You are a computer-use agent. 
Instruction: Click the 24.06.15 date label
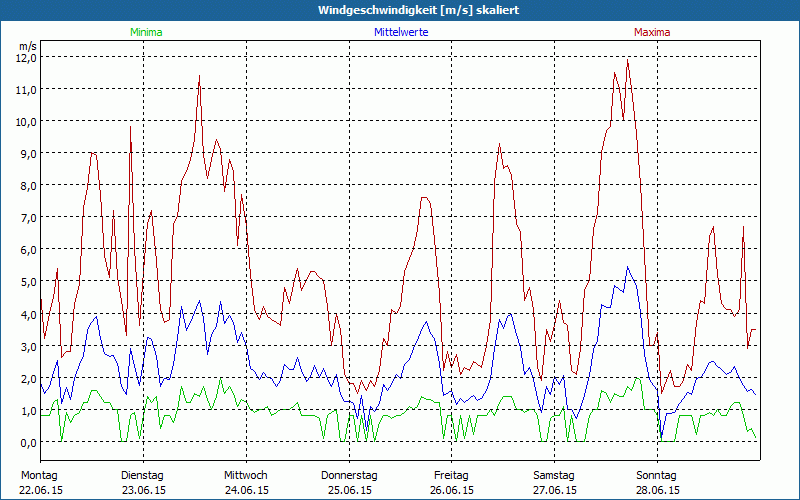click(x=246, y=490)
